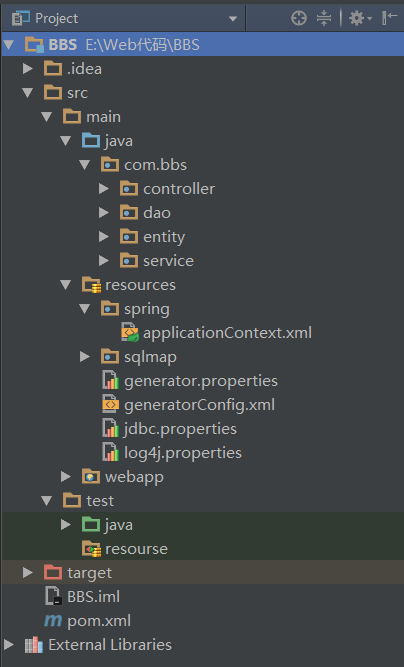The image size is (404, 667).
Task: Click the red target folder icon
Action: tap(53, 573)
